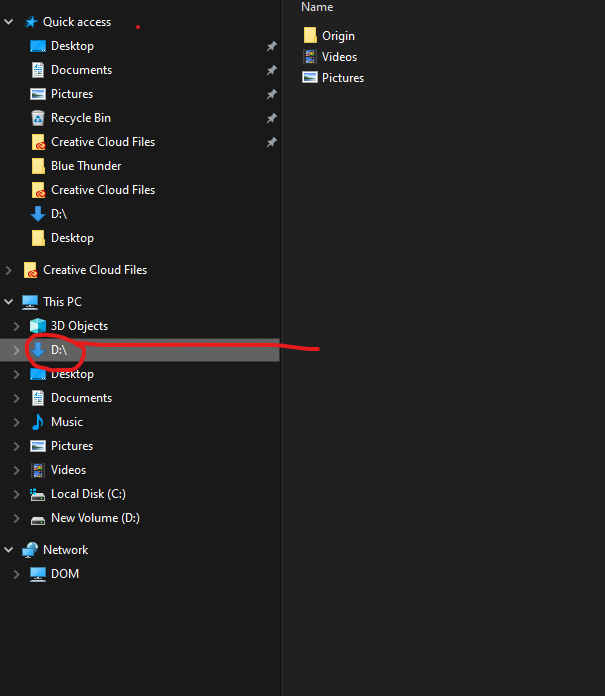
Task: Click the This PC monitor icon
Action: coord(30,302)
